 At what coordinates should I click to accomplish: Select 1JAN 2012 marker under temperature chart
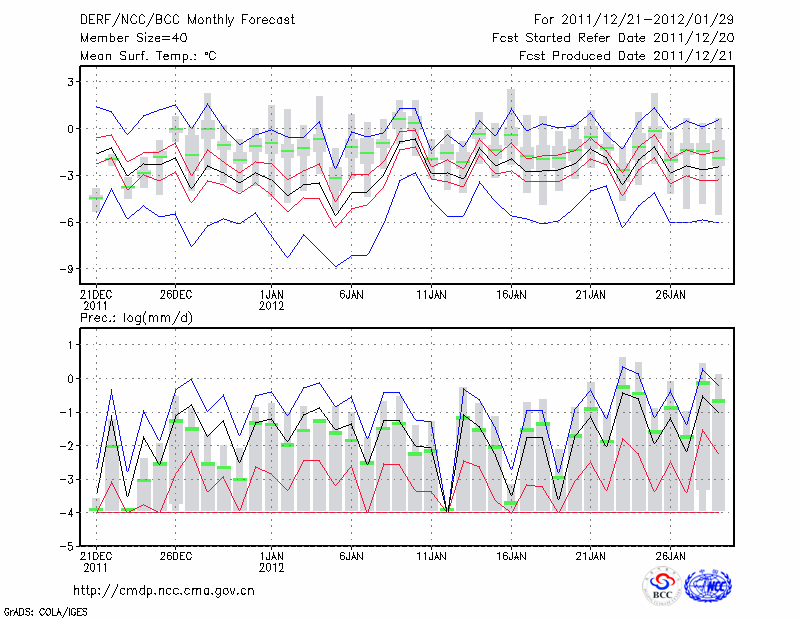click(272, 301)
